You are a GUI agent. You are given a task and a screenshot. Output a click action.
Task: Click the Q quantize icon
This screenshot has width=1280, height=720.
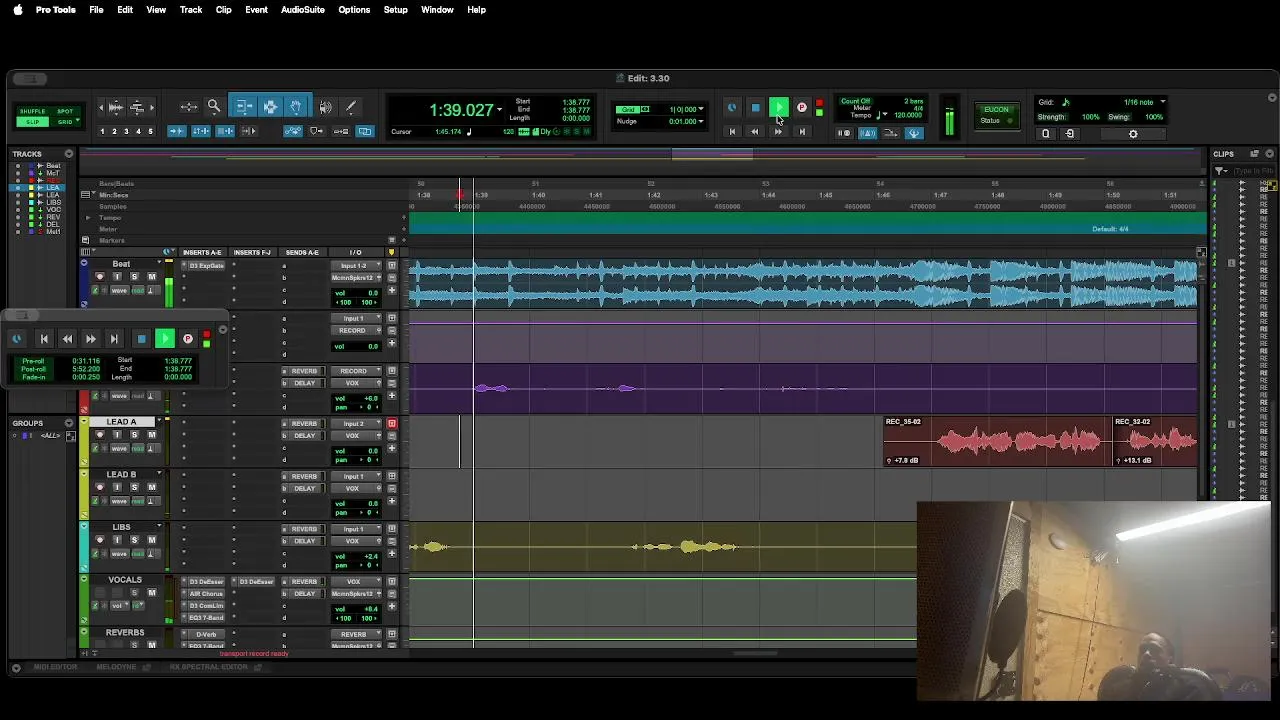(1046, 134)
